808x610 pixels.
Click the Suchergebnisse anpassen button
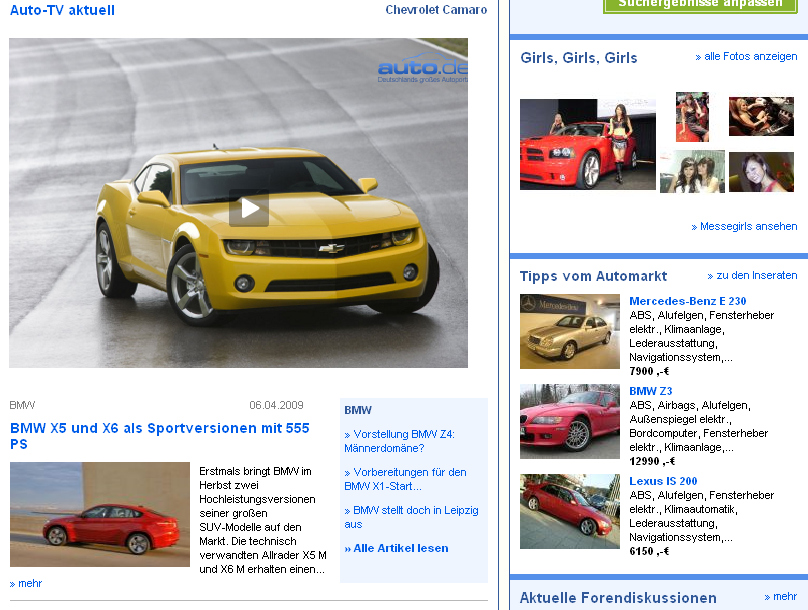(700, 4)
